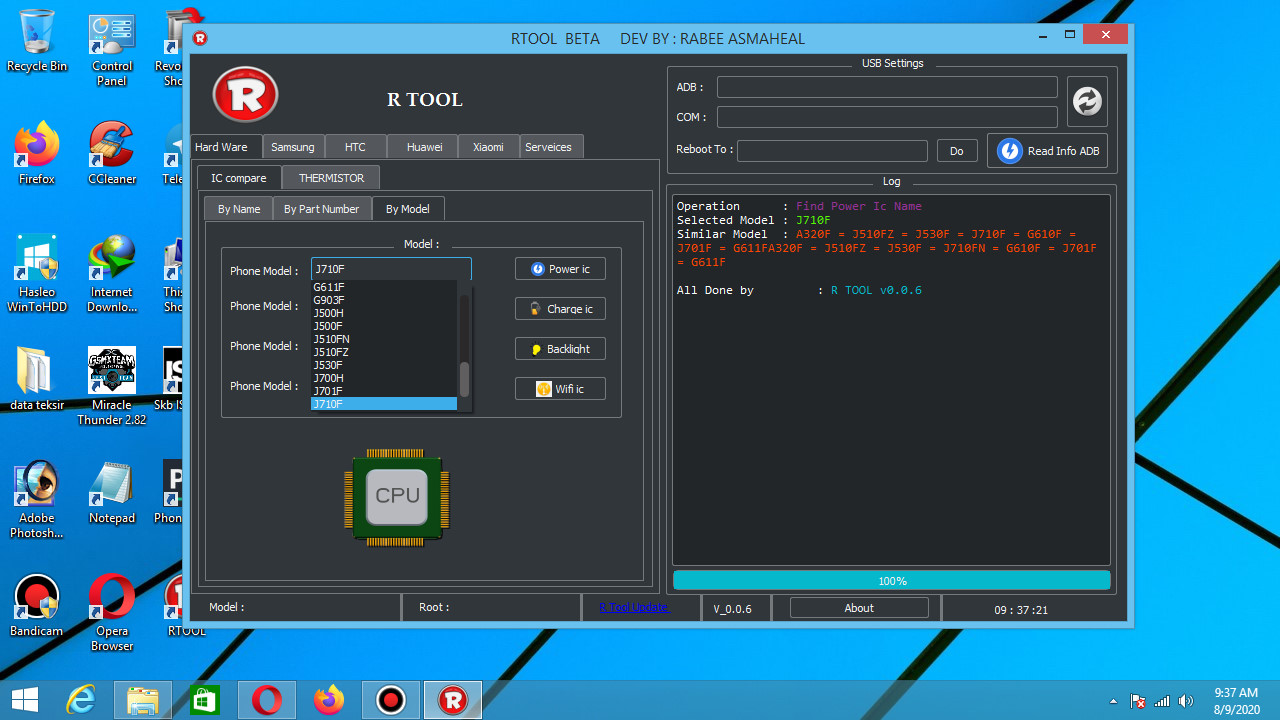Switch to Bandicam recorder in taskbar
1280x720 pixels.
click(x=390, y=700)
